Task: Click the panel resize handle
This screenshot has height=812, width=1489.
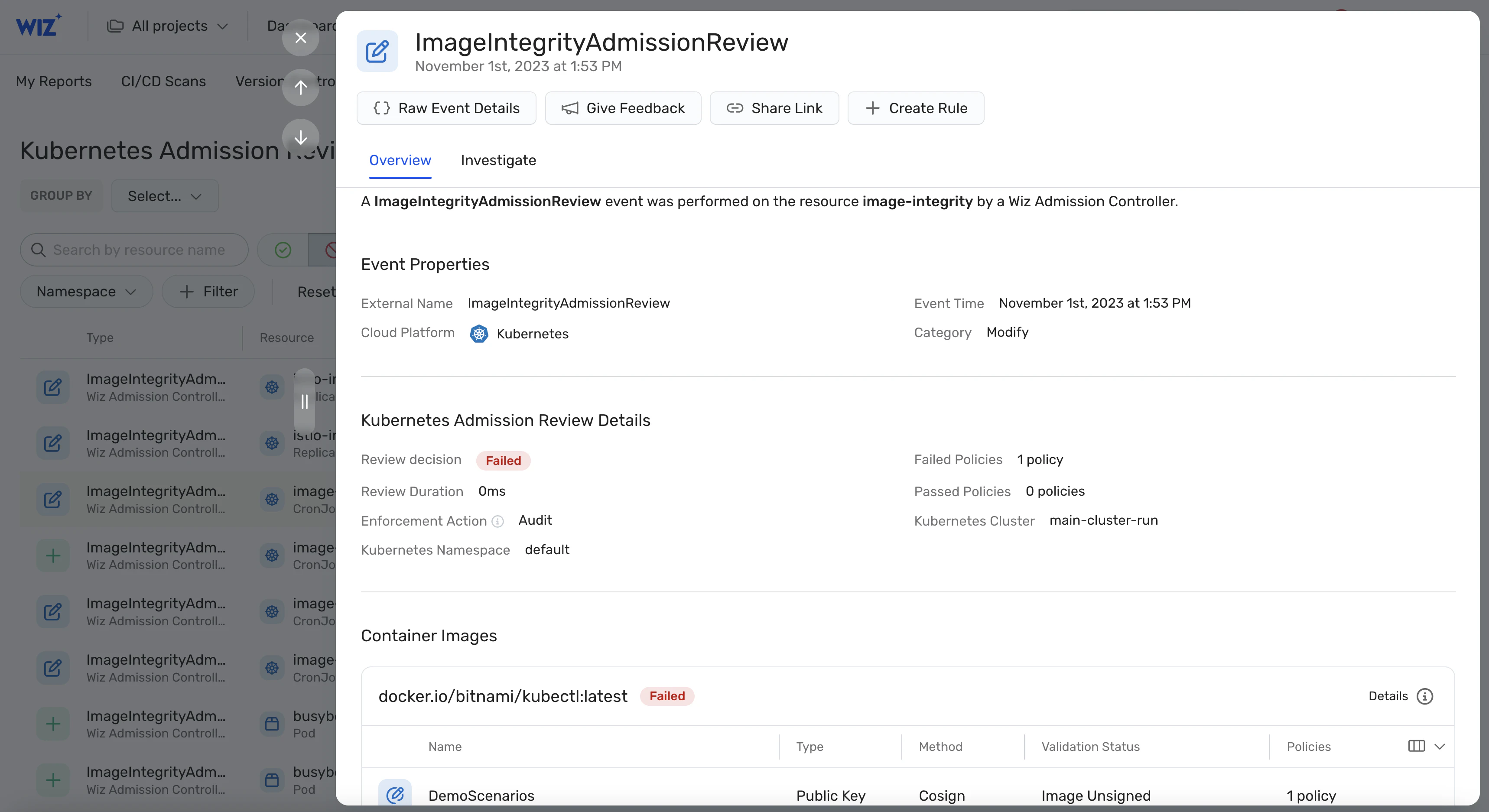Action: tap(305, 401)
